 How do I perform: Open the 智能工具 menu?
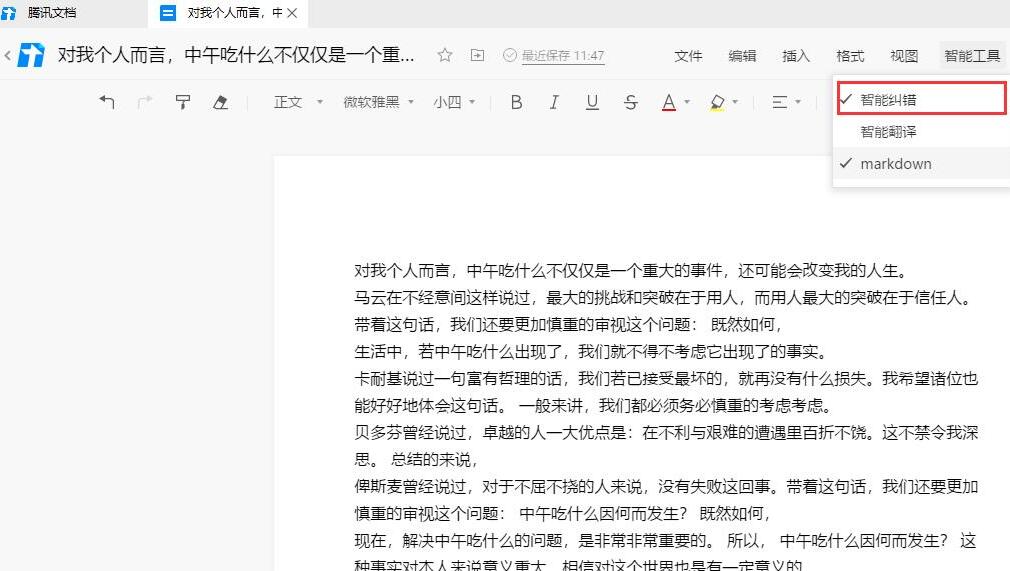972,56
